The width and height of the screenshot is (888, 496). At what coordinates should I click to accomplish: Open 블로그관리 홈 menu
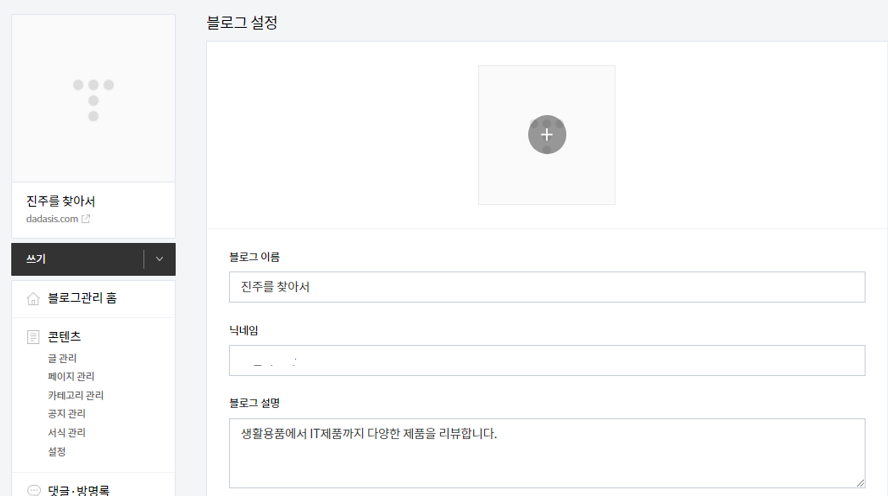point(82,298)
